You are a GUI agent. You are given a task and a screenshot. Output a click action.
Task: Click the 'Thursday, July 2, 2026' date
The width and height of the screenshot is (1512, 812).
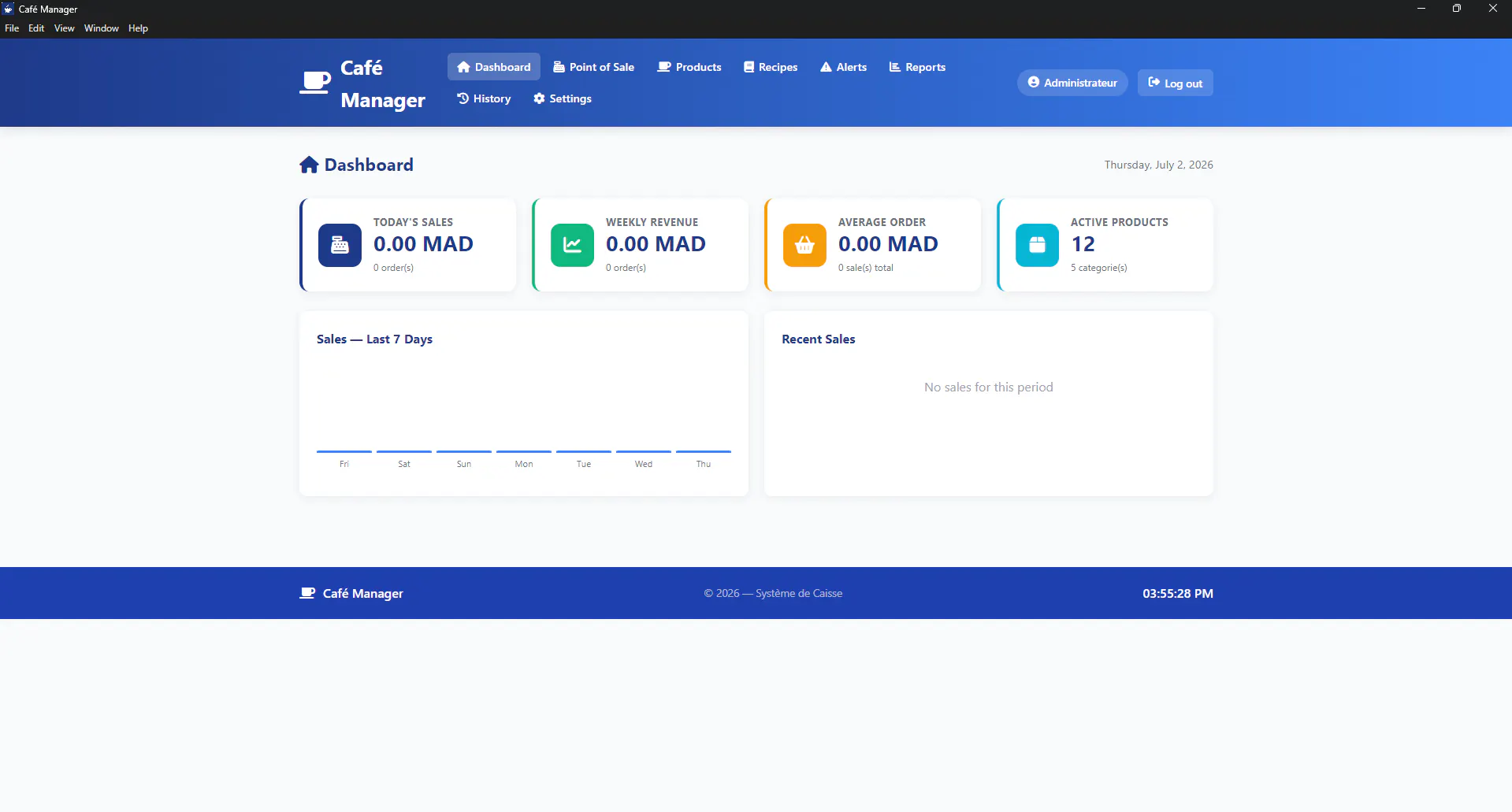coord(1158,165)
